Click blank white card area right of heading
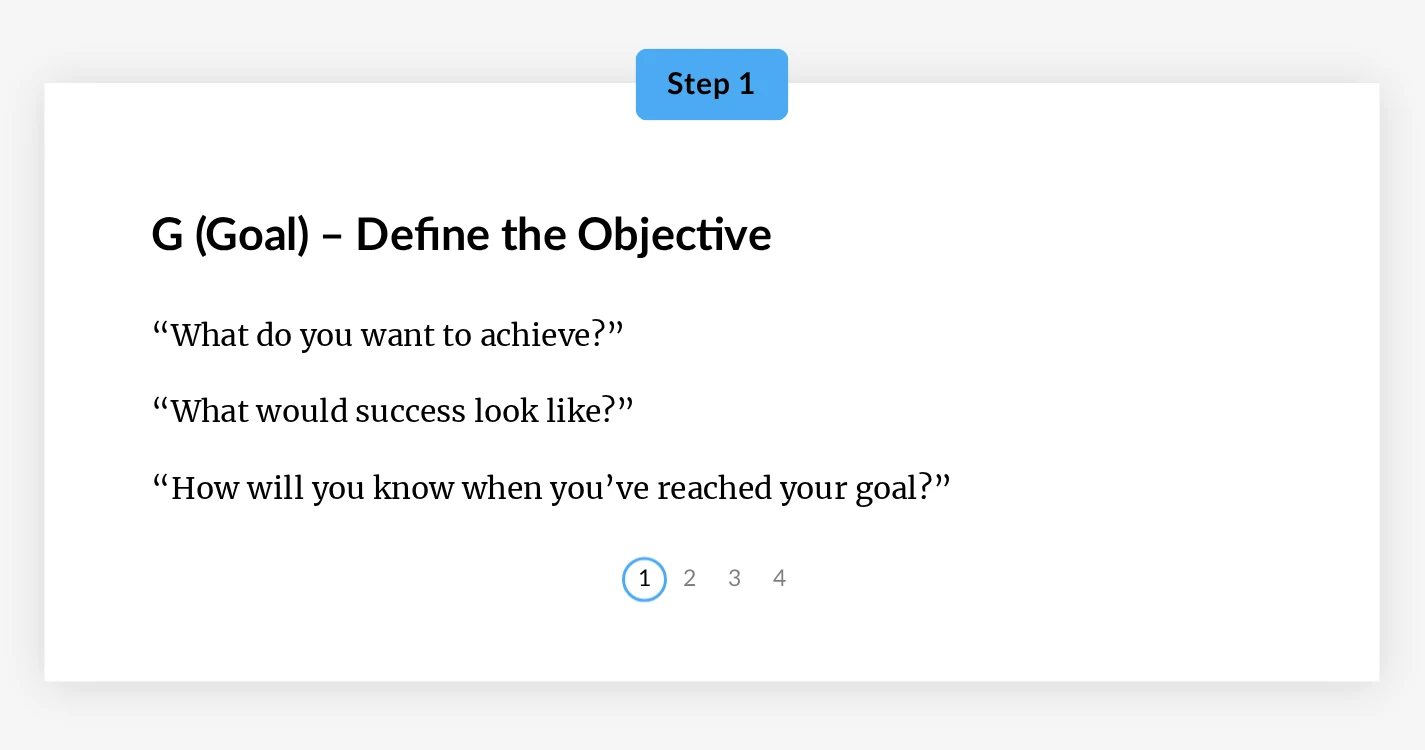1425x750 pixels. [1070, 235]
